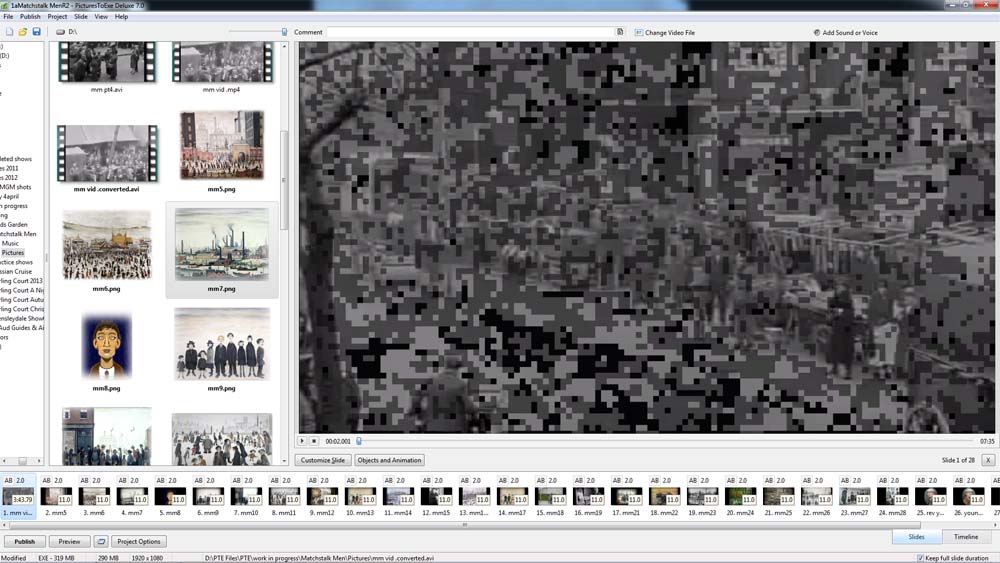Screen dimensions: 1000x563
Task: Stop the video preview
Action: [314, 441]
